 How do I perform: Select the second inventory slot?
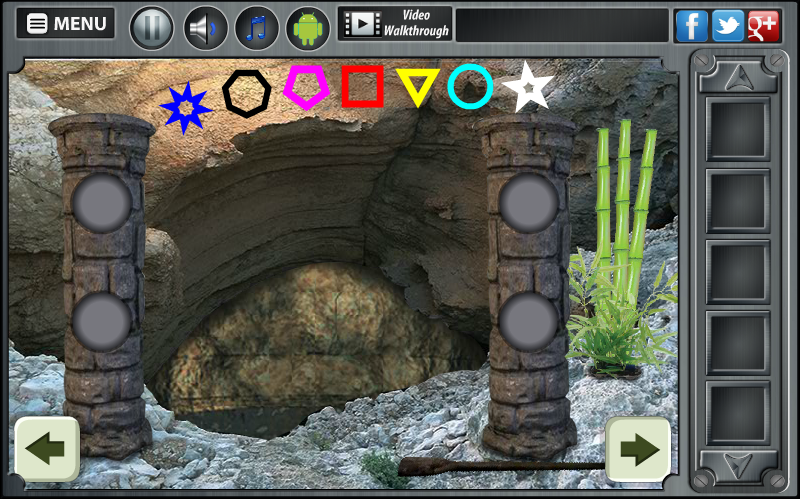pos(738,201)
